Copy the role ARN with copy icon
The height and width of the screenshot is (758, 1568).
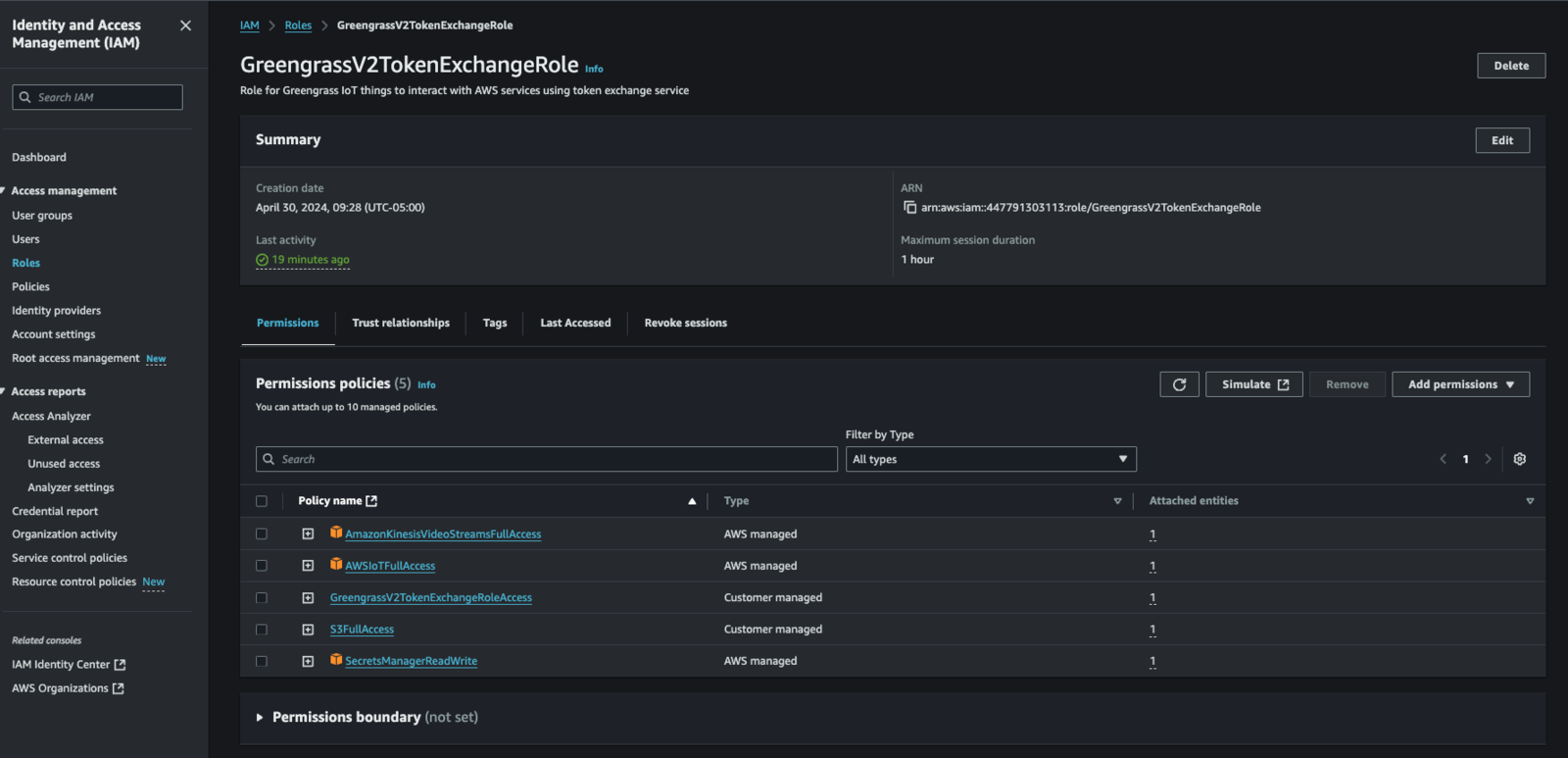point(909,208)
